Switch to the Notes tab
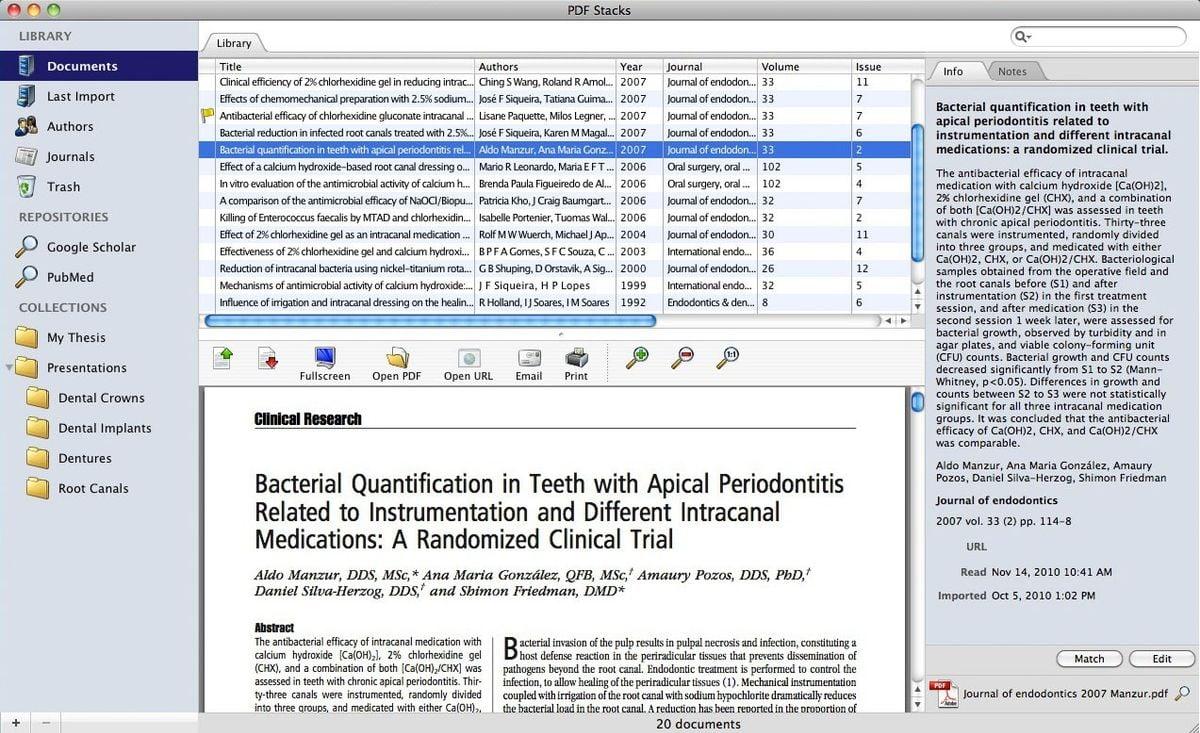Image resolution: width=1200 pixels, height=733 pixels. coord(1012,72)
